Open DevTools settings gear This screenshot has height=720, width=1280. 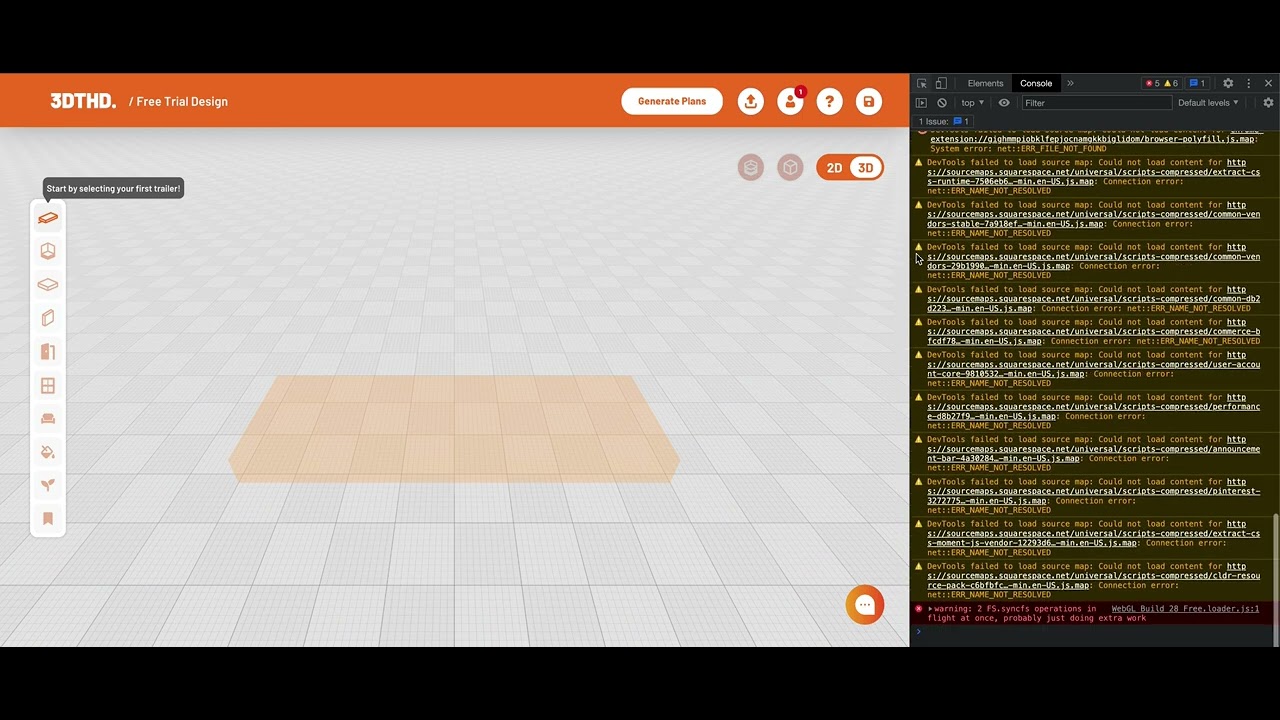(x=1228, y=83)
